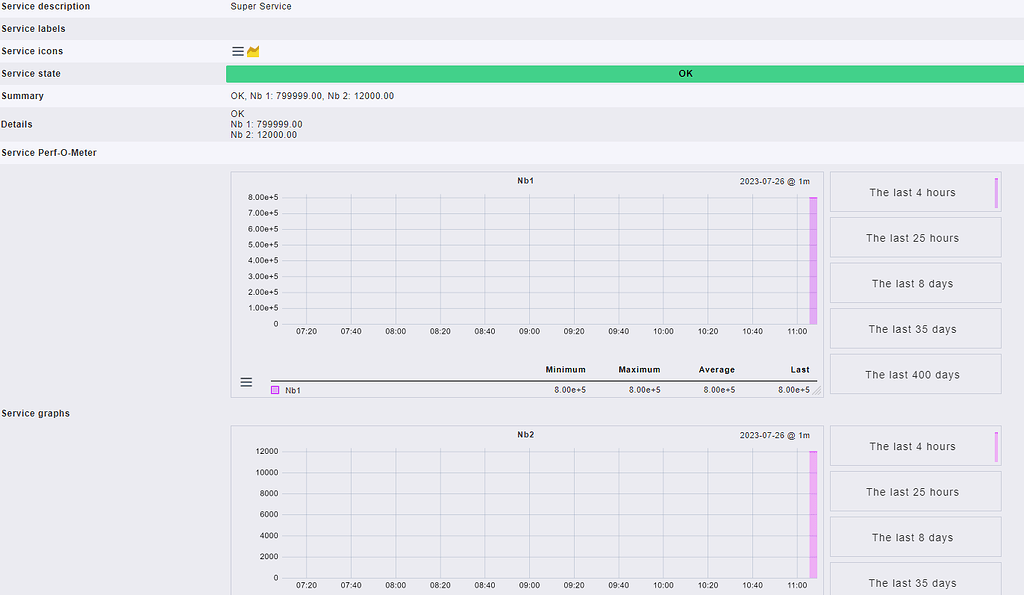
Task: Show the last 35 days on the Nb2 graph
Action: point(913,582)
